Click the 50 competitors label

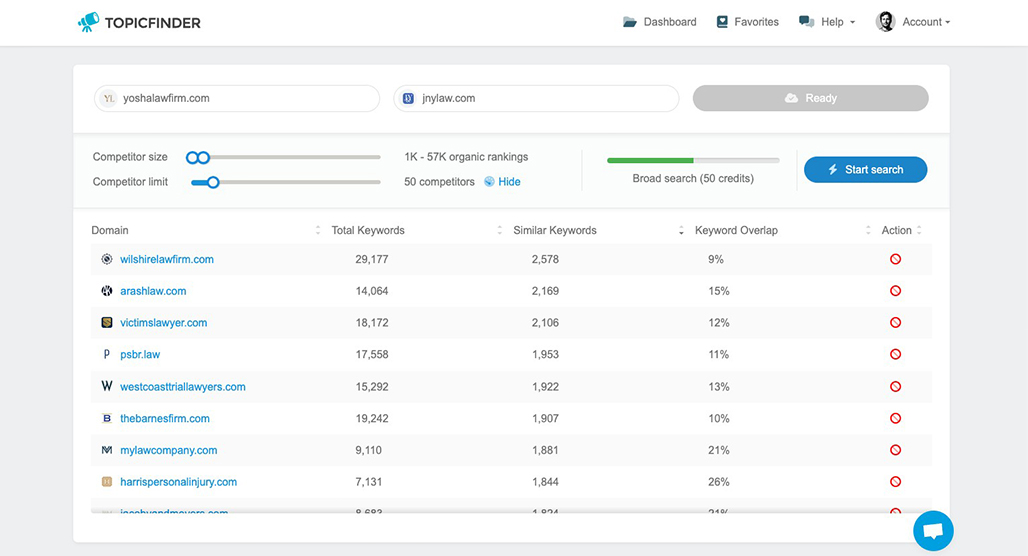point(439,182)
